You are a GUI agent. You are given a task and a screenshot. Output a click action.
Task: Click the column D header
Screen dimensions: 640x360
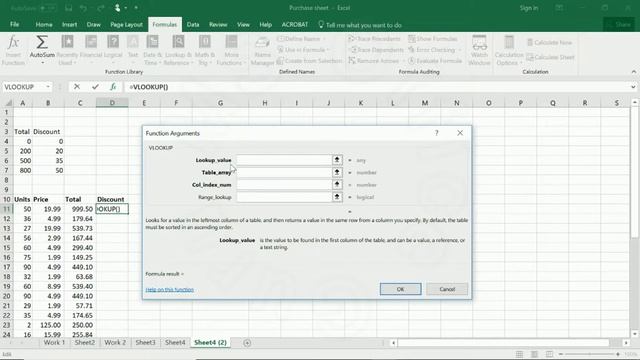pyautogui.click(x=112, y=103)
